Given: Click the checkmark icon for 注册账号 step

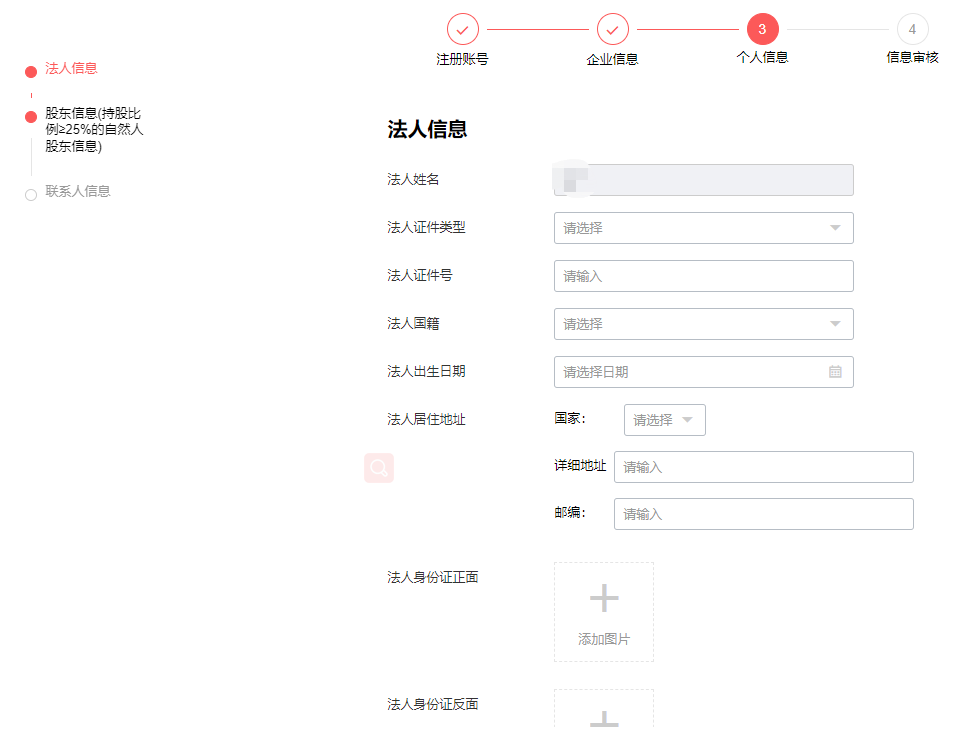Looking at the screenshot, I should click(x=462, y=29).
